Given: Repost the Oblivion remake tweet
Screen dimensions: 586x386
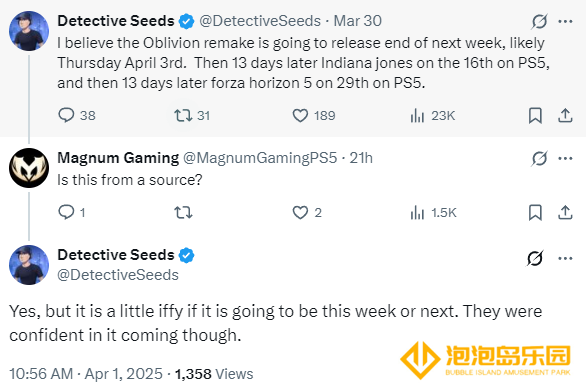Looking at the screenshot, I should click(x=192, y=115).
